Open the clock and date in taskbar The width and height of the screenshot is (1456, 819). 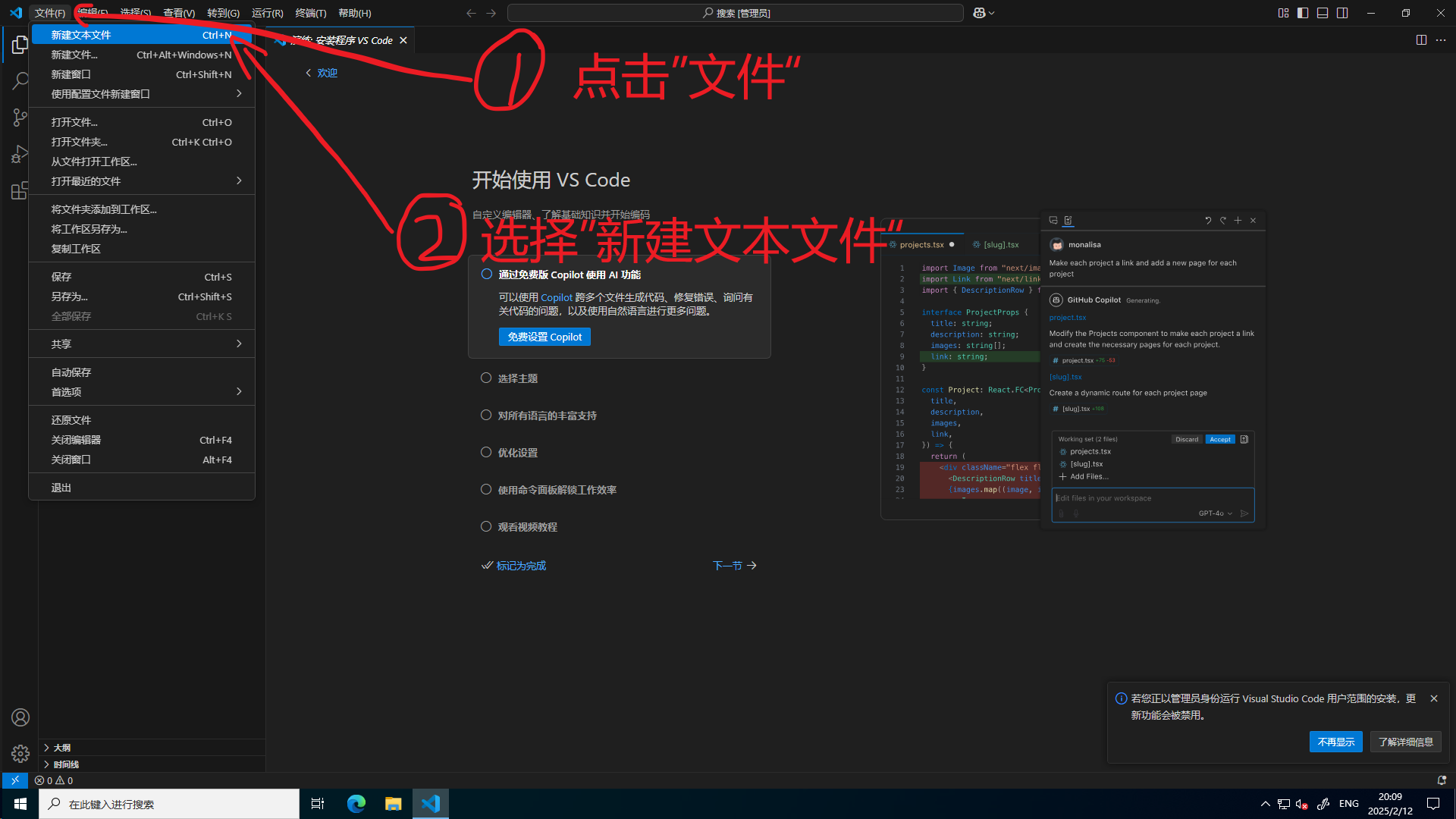tap(1390, 804)
